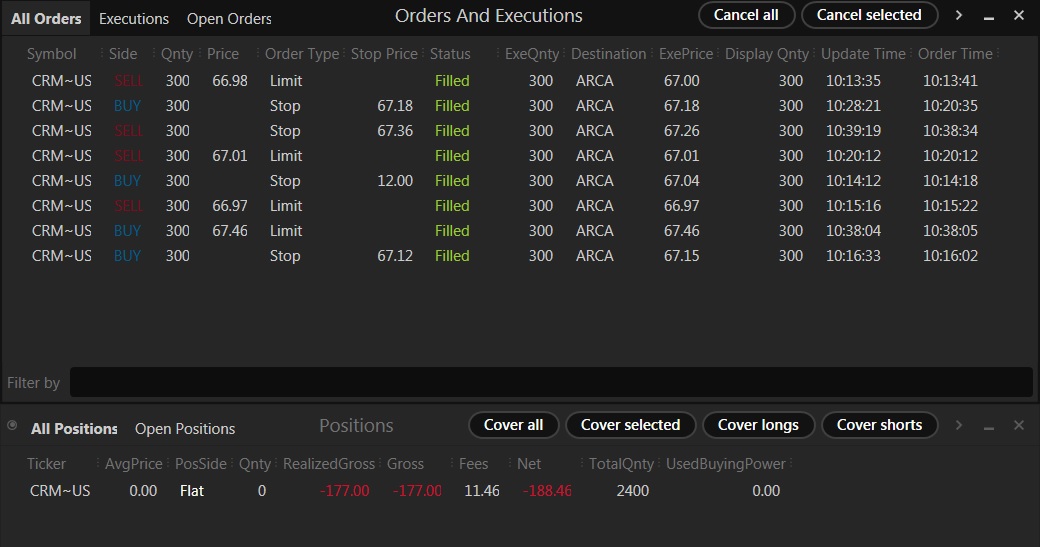1040x547 pixels.
Task: Select the CRM~US row in Positions table
Action: tap(405, 491)
